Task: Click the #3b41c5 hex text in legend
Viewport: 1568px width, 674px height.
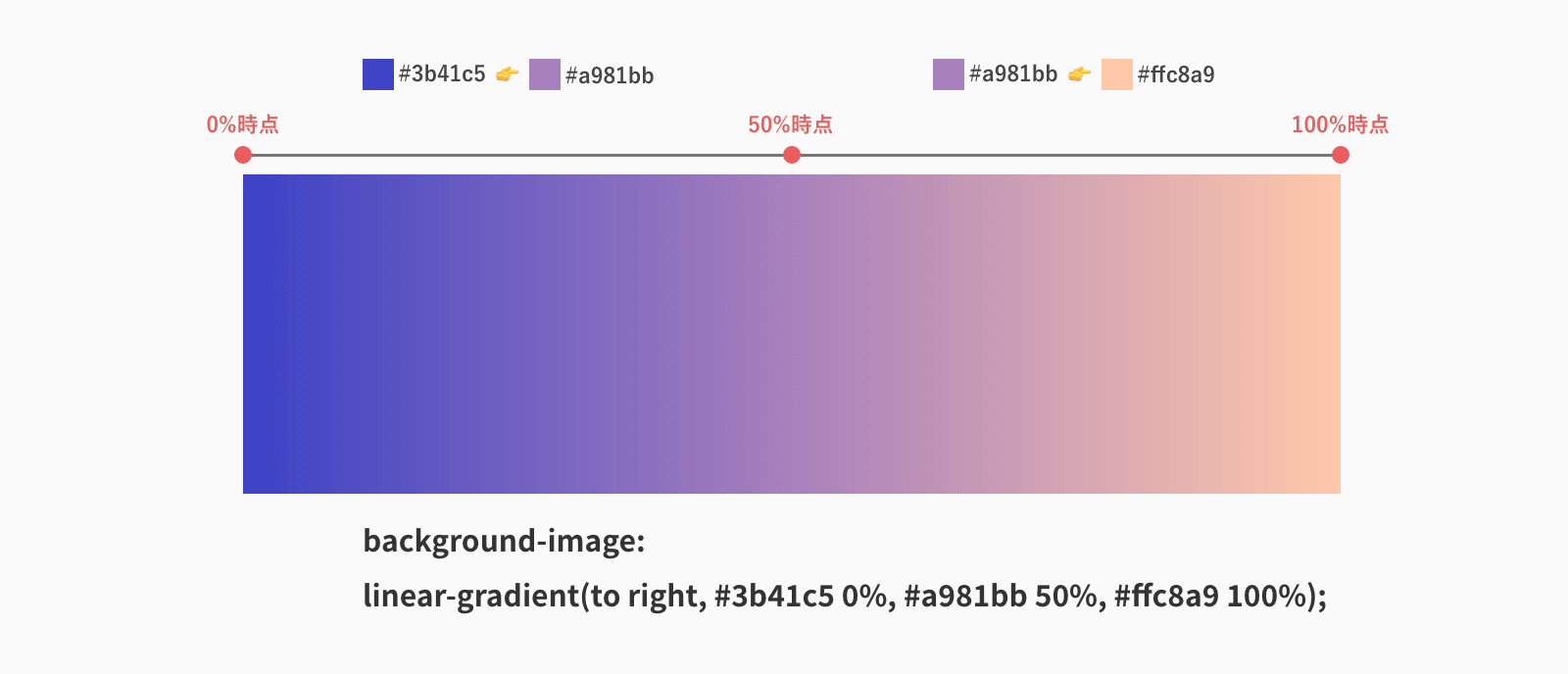Action: point(442,74)
